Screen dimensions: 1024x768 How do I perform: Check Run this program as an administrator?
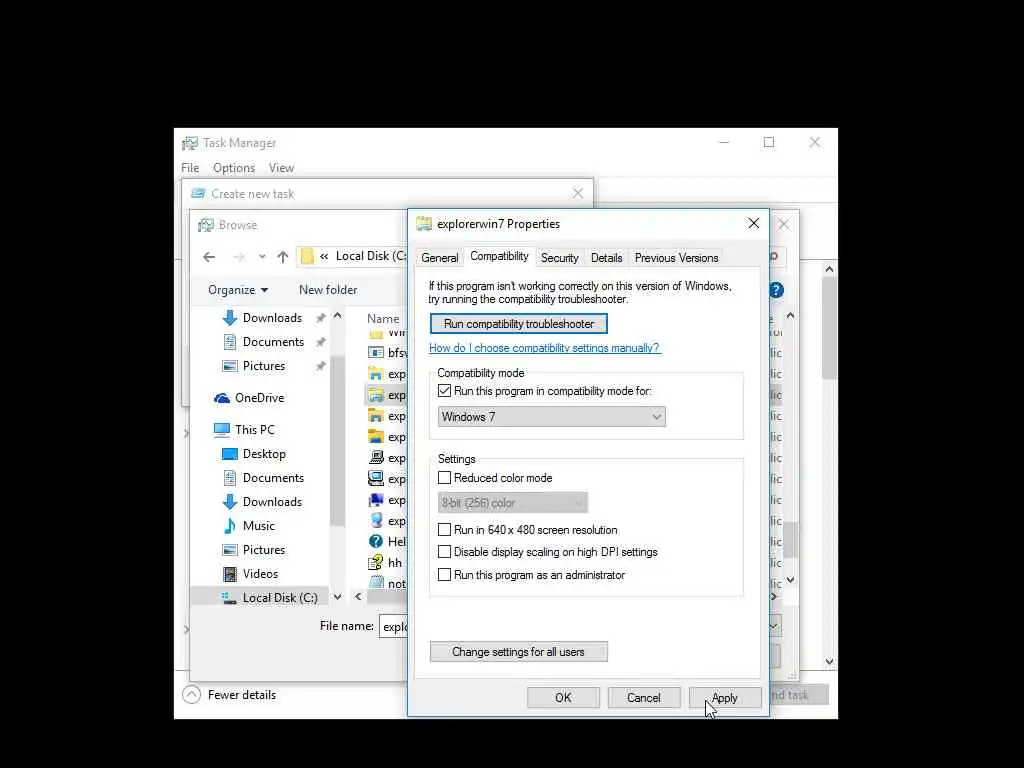[445, 575]
